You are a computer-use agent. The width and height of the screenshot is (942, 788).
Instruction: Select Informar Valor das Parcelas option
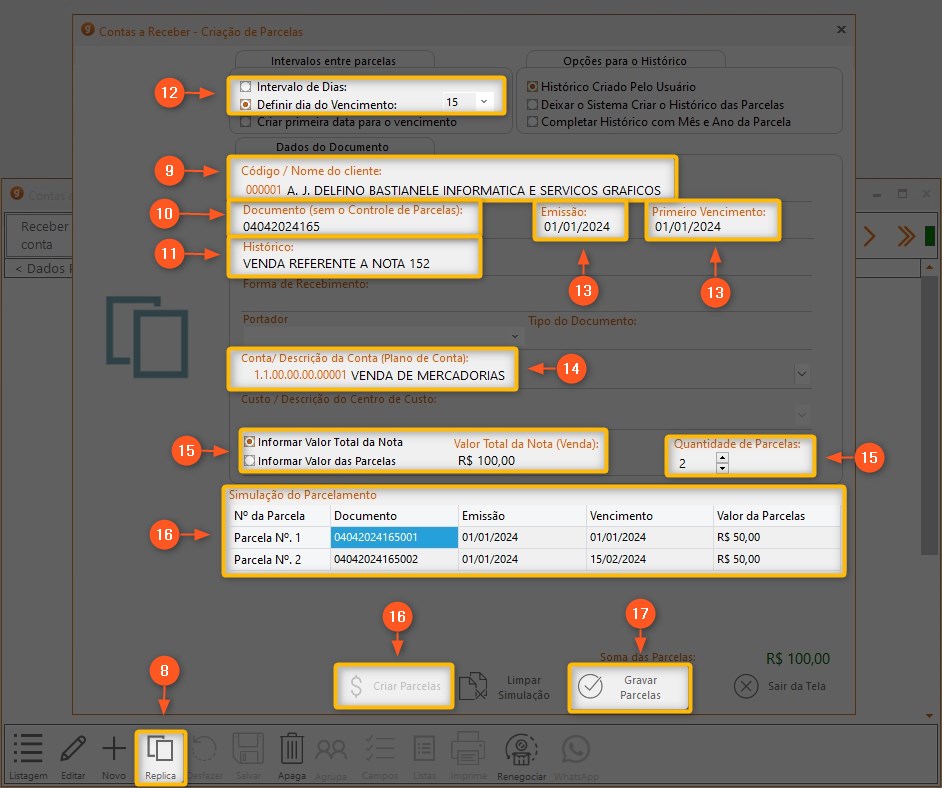pyautogui.click(x=250, y=461)
